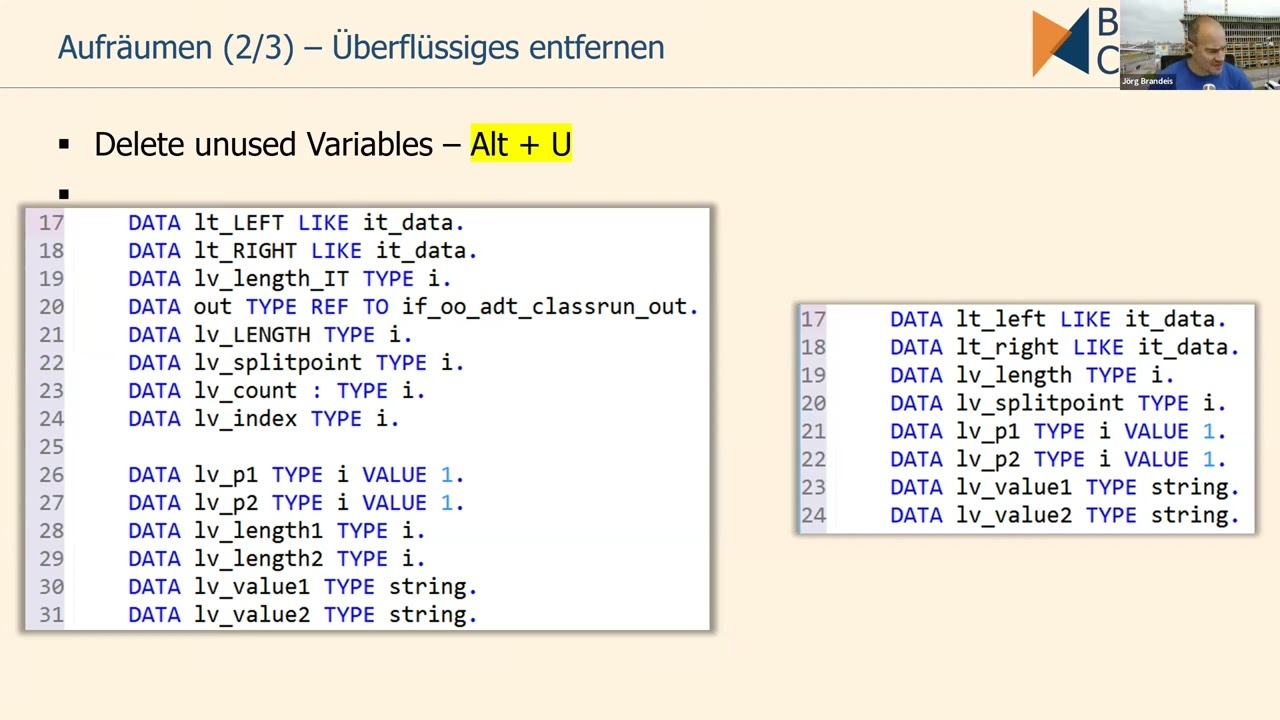The image size is (1280, 720).
Task: Click line number 17 in left code block
Action: coord(51,223)
